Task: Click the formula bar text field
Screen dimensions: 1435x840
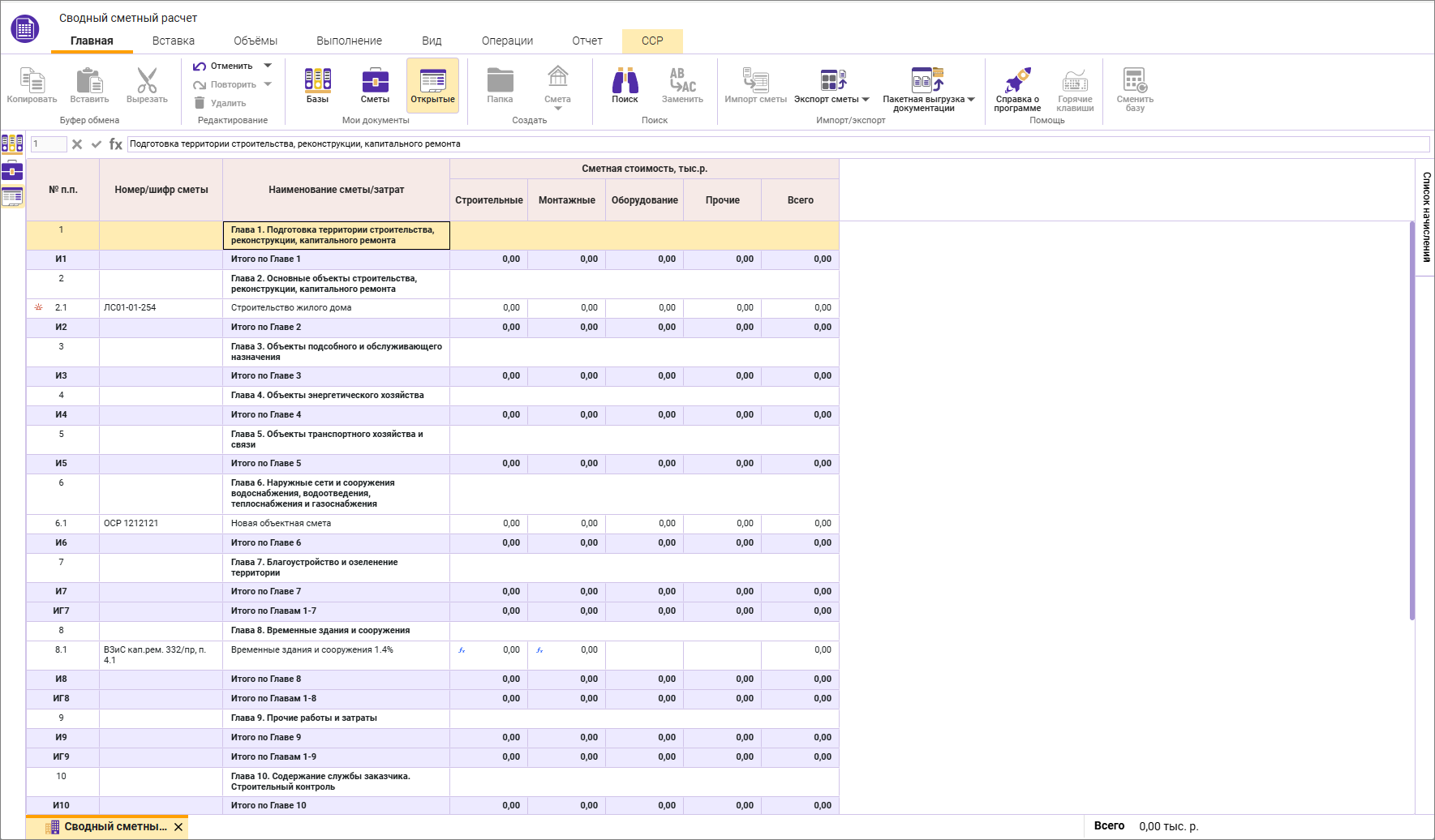Action: pos(777,144)
